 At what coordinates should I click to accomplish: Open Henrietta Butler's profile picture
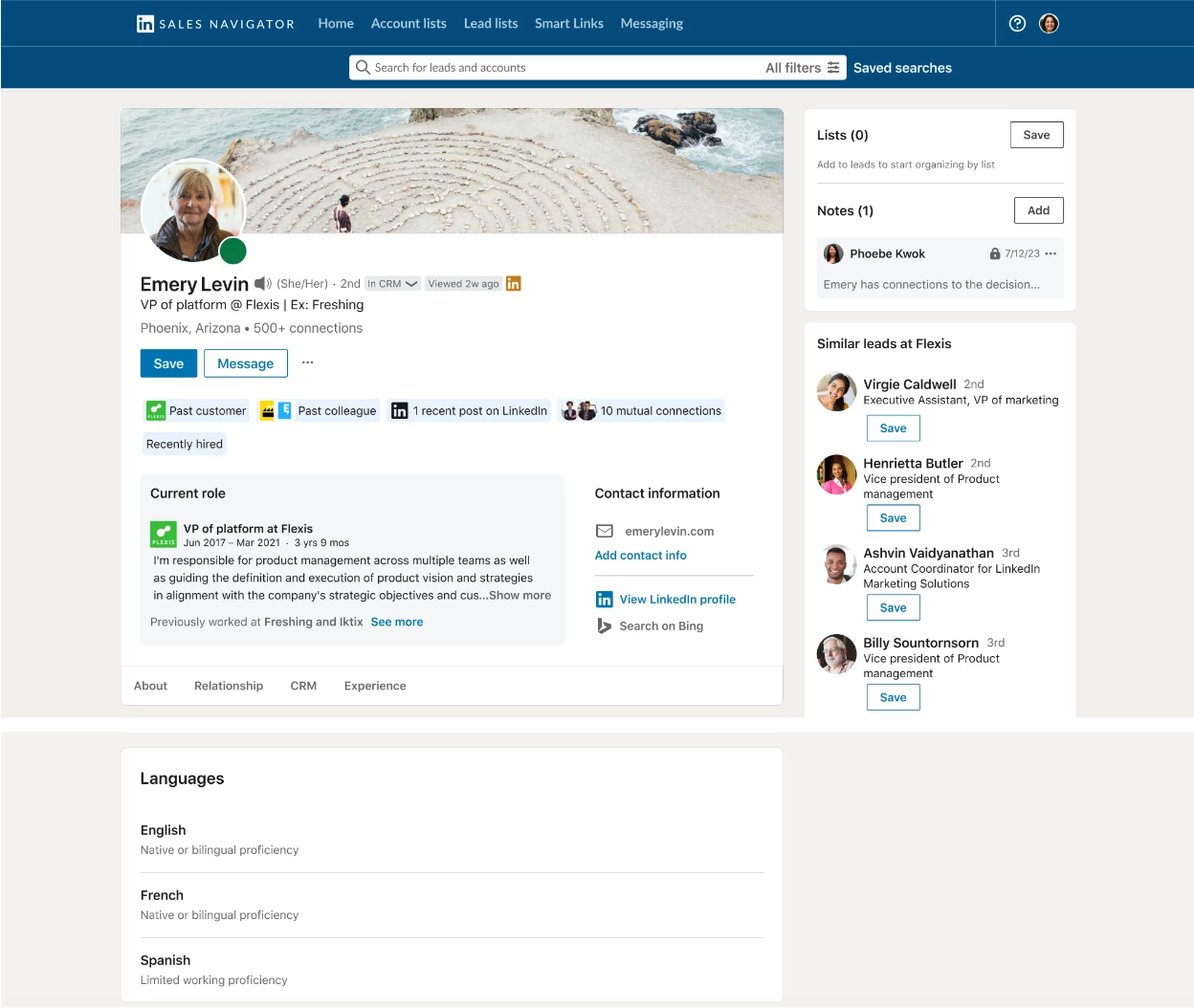click(836, 474)
